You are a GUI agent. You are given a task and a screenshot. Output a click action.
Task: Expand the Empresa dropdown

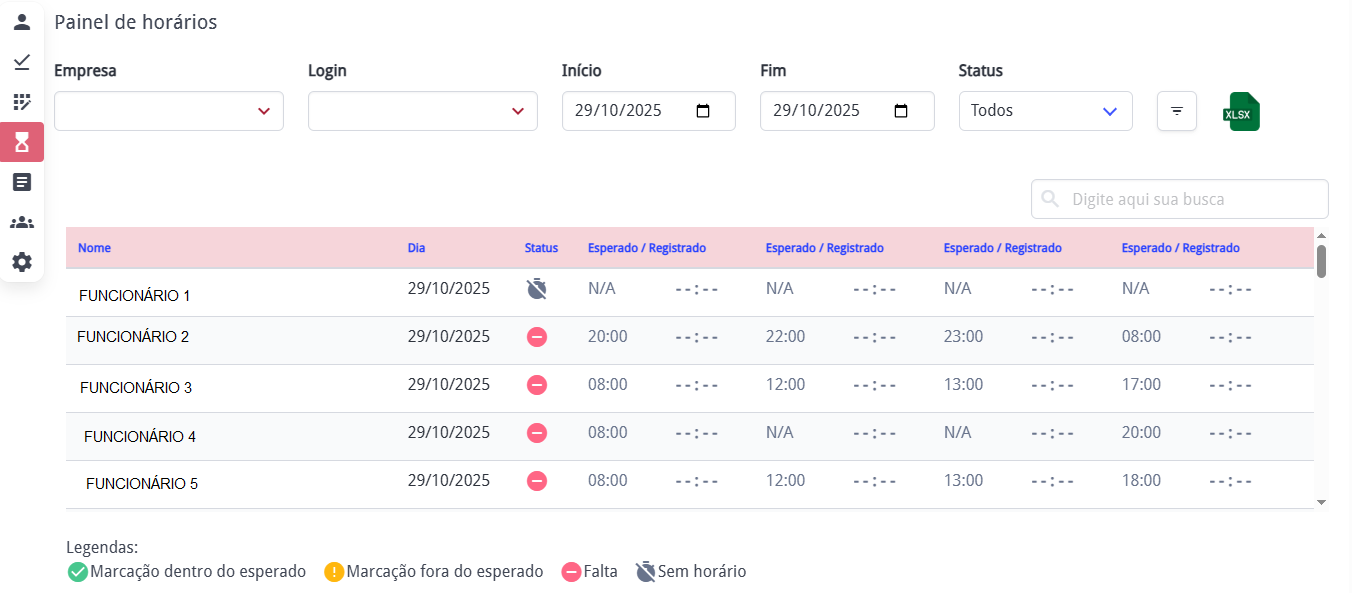coord(169,111)
